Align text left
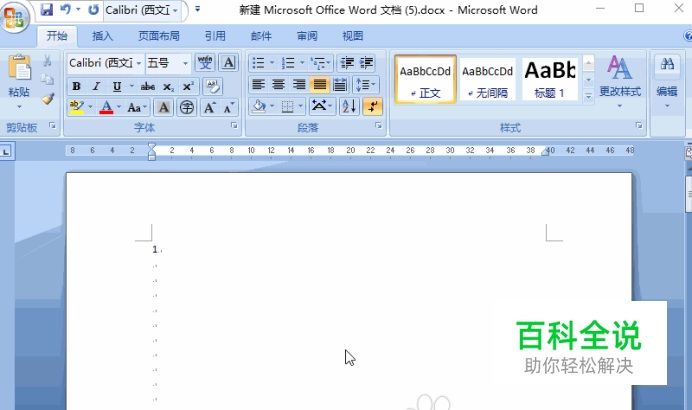The height and width of the screenshot is (410, 692). [258, 84]
